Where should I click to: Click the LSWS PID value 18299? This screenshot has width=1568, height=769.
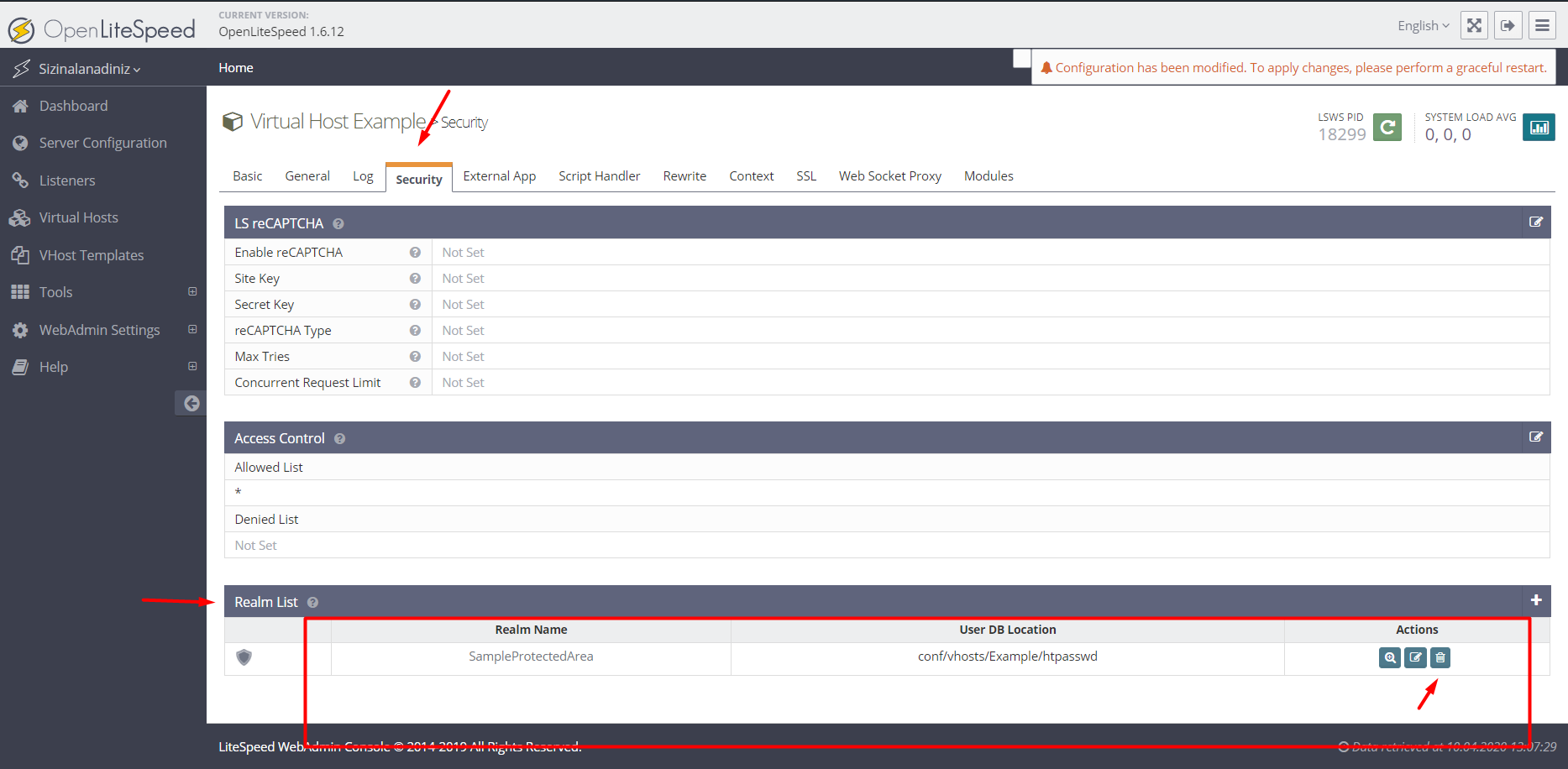pos(1342,134)
